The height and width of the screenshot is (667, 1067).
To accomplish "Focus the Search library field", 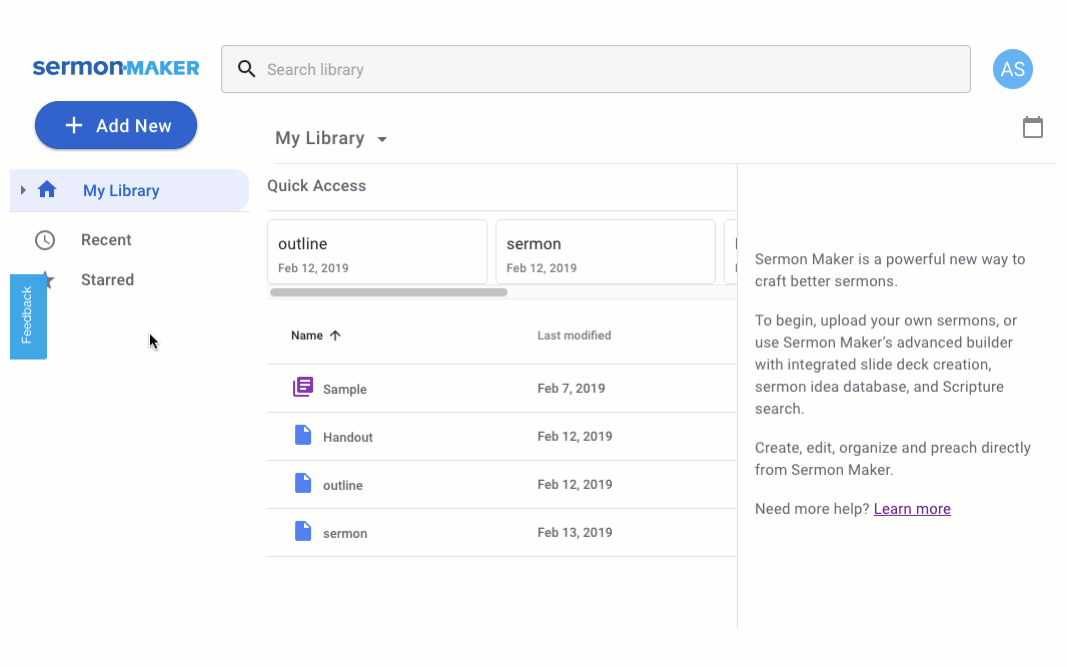I will 595,69.
